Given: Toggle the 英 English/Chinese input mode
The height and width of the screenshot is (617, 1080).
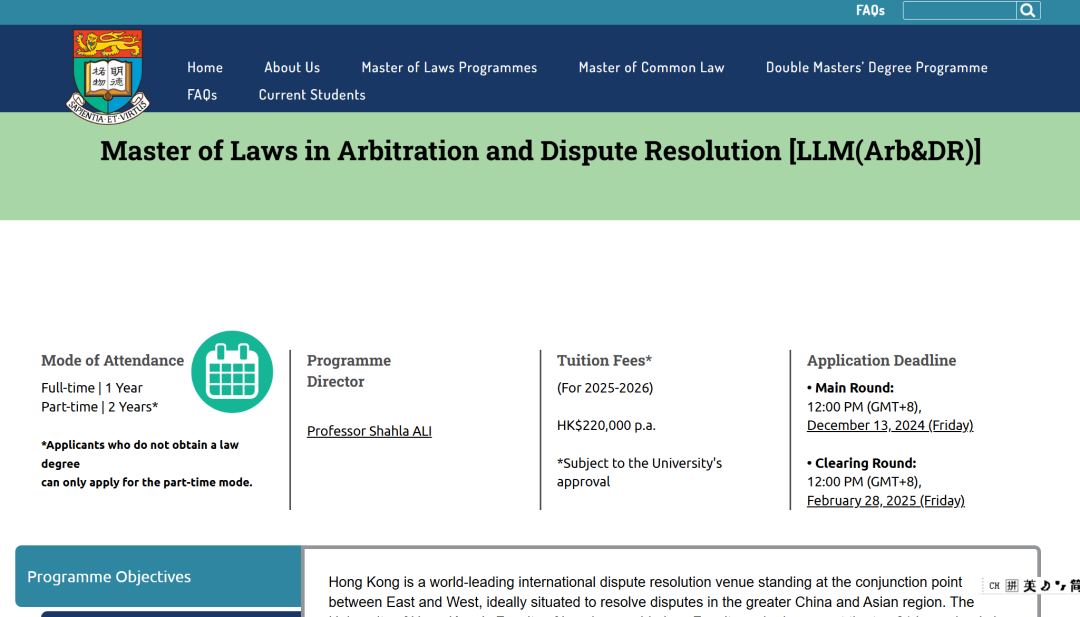Looking at the screenshot, I should click(x=1029, y=586).
